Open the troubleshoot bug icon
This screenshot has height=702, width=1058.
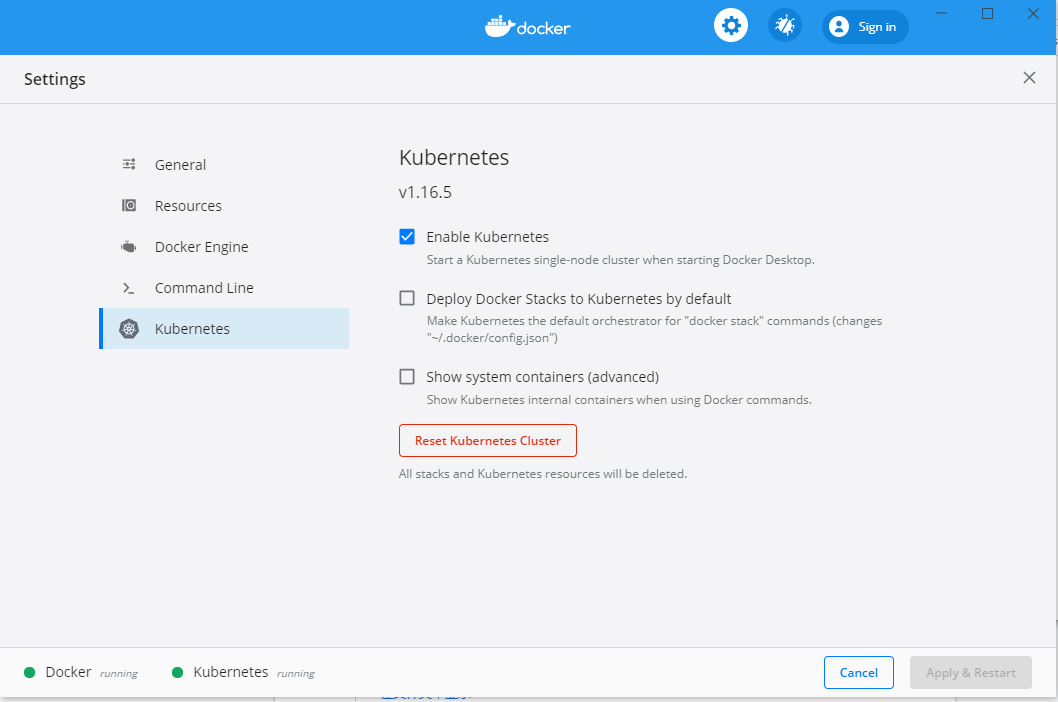point(785,26)
